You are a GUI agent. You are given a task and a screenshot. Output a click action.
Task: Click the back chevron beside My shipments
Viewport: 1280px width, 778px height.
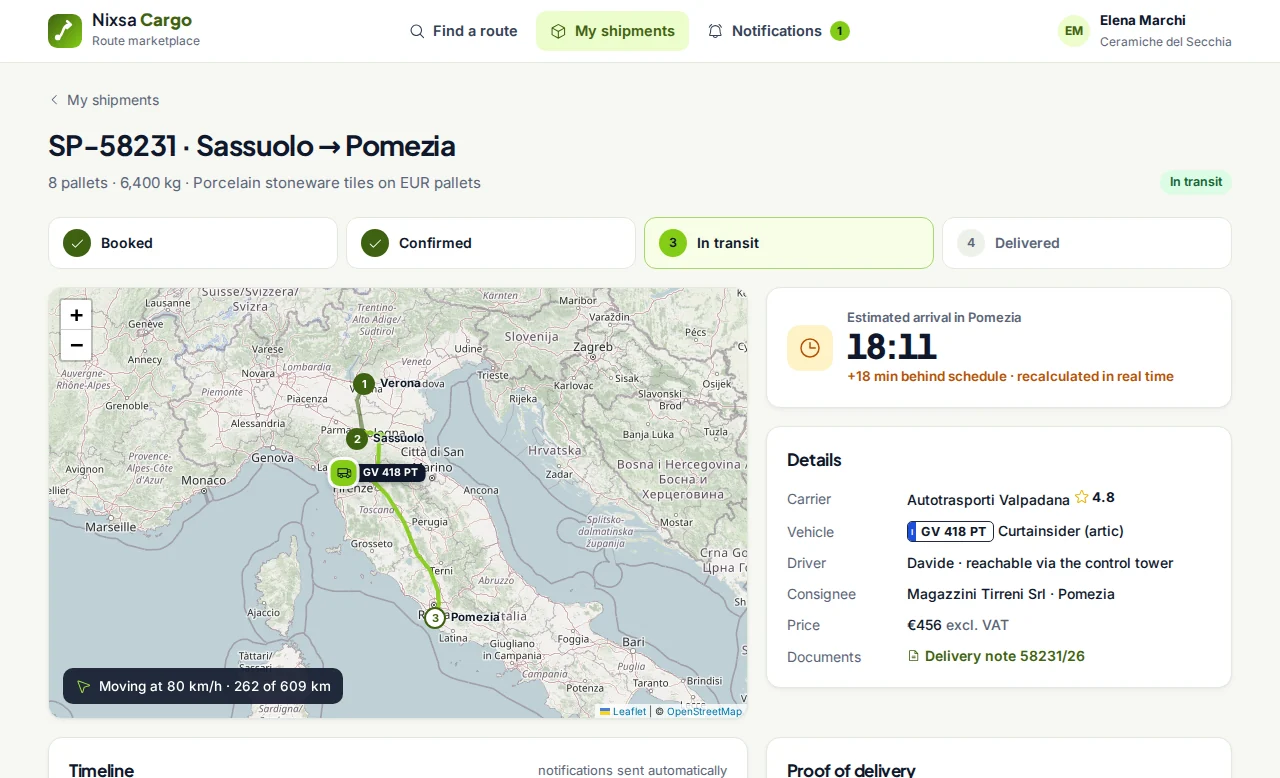tap(54, 100)
